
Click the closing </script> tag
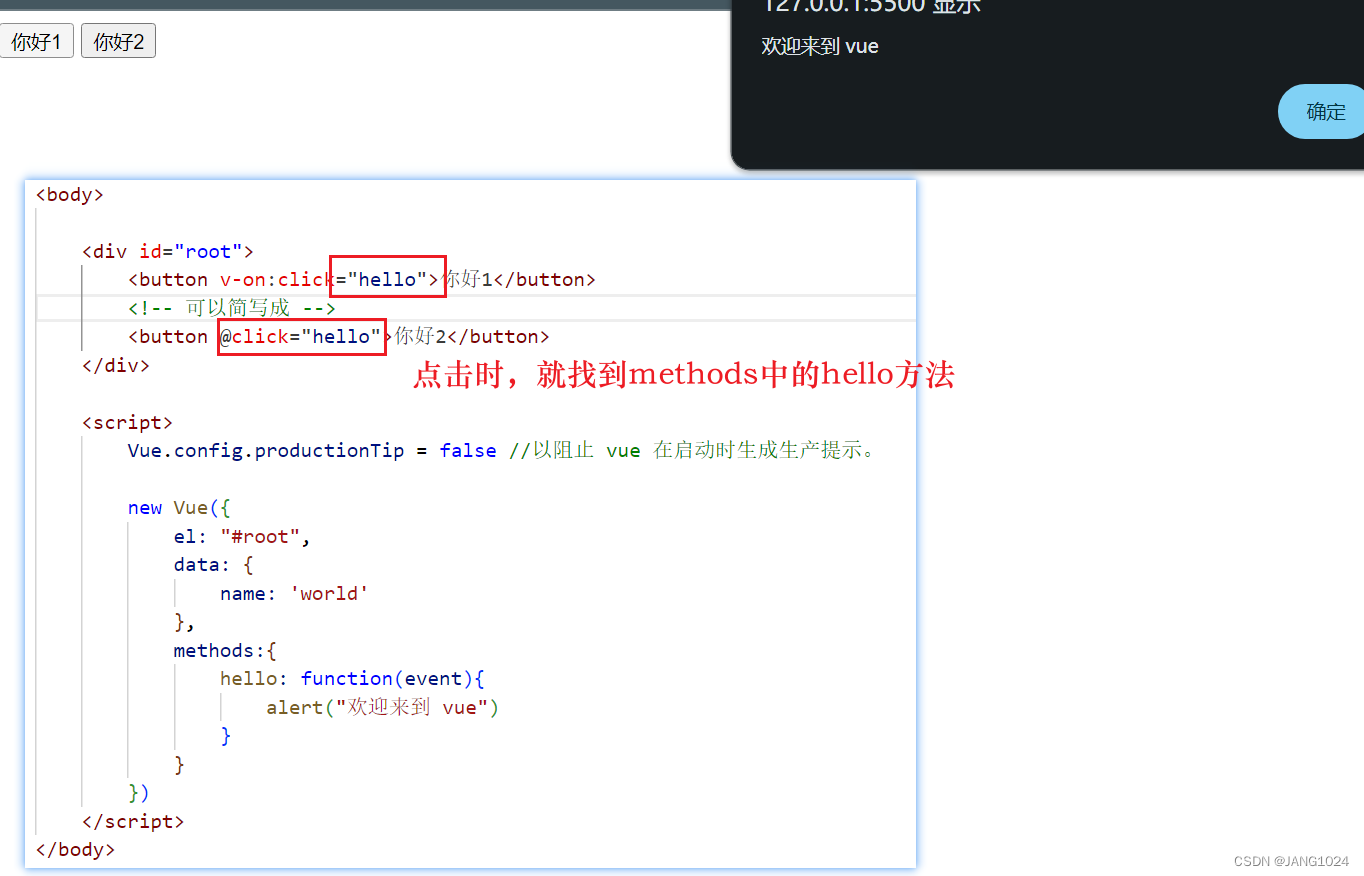pos(133,821)
